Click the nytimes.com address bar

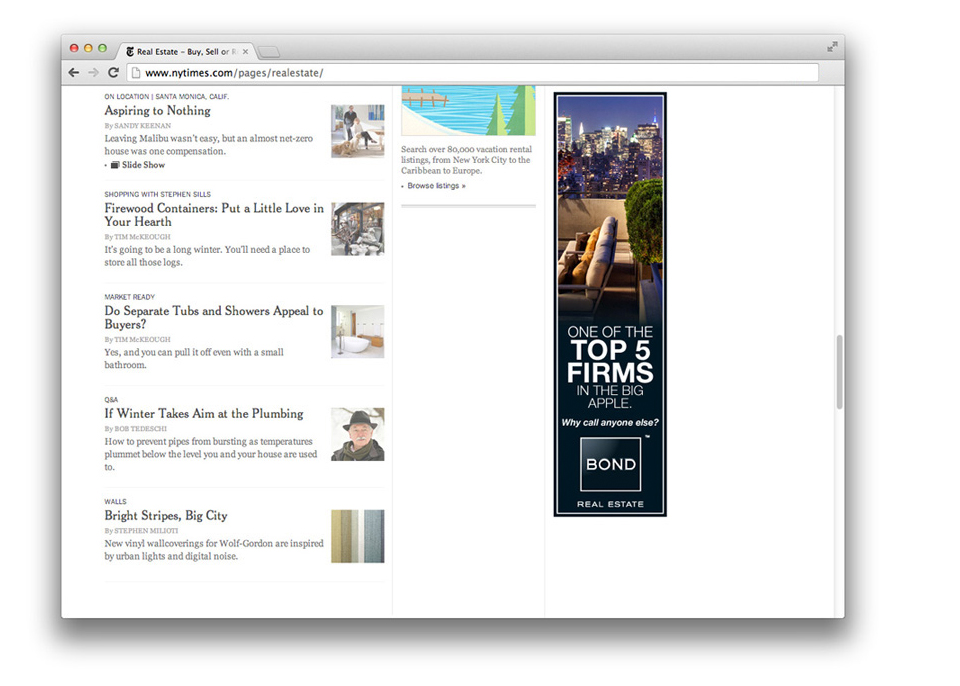(472, 73)
